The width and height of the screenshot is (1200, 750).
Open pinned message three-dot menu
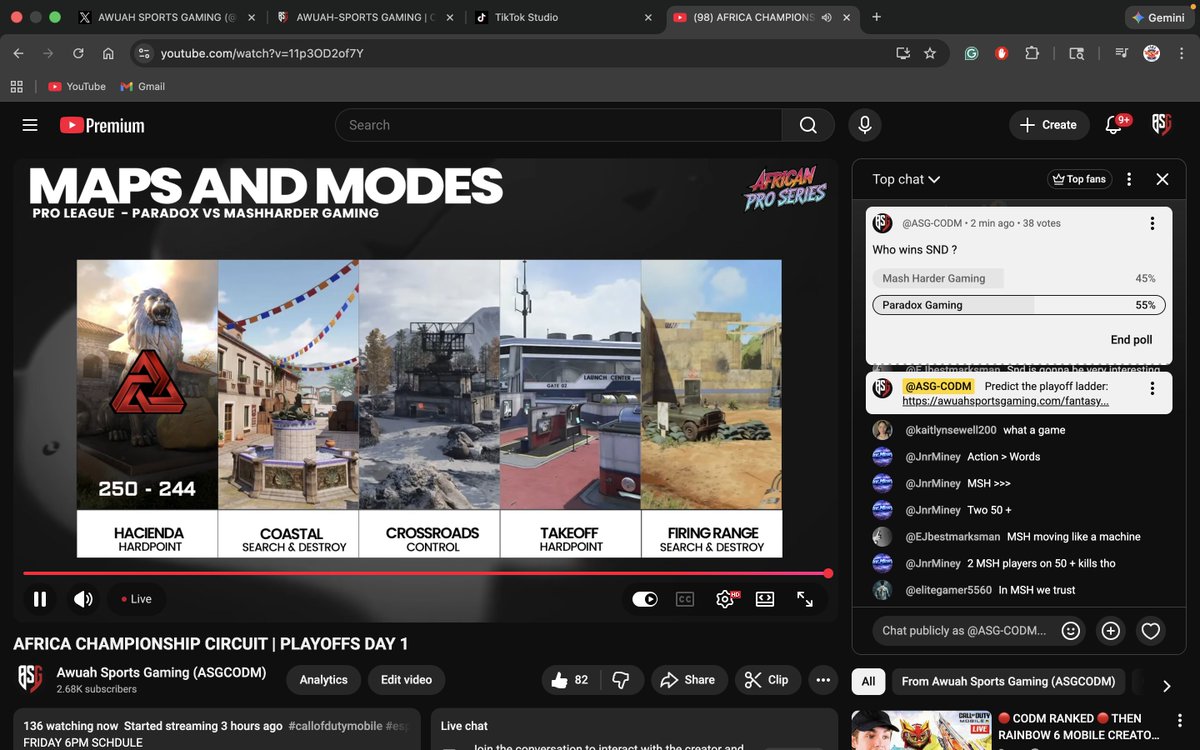[1152, 388]
